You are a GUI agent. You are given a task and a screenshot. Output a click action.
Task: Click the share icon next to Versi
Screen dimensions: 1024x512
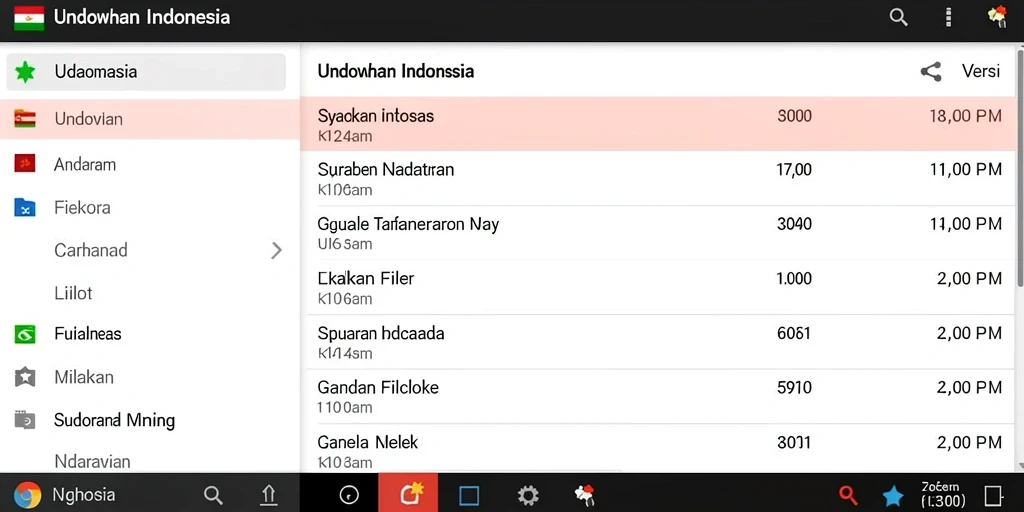point(931,72)
